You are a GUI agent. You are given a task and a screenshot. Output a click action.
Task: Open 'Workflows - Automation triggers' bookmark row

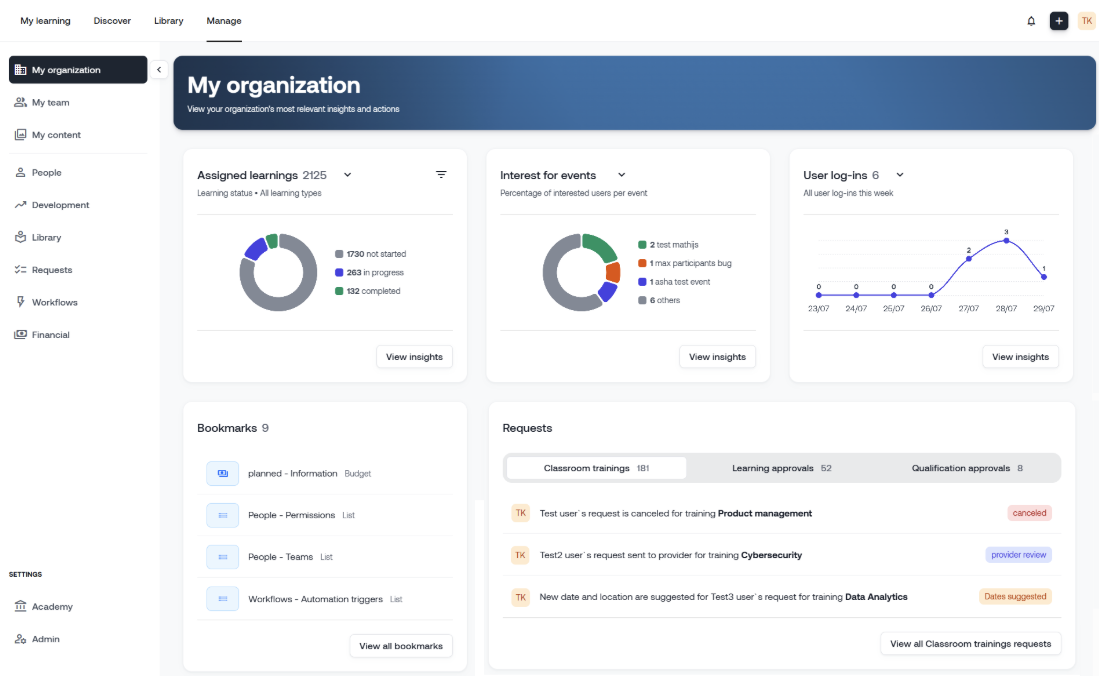point(325,599)
